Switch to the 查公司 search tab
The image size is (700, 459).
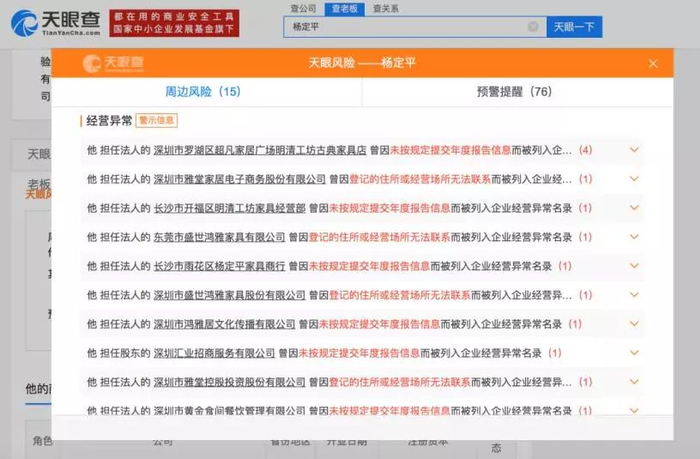[x=303, y=8]
